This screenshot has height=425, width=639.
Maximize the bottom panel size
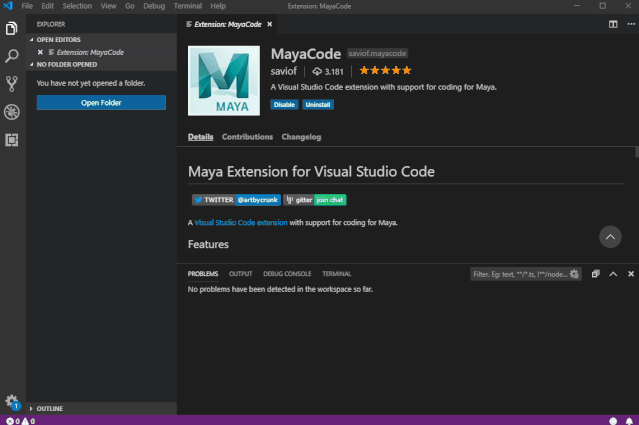pos(613,274)
